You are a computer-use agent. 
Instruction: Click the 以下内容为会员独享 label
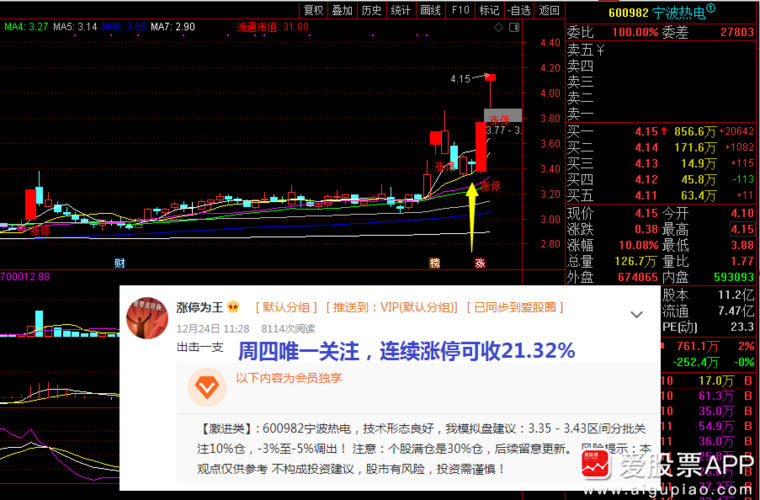pyautogui.click(x=289, y=378)
